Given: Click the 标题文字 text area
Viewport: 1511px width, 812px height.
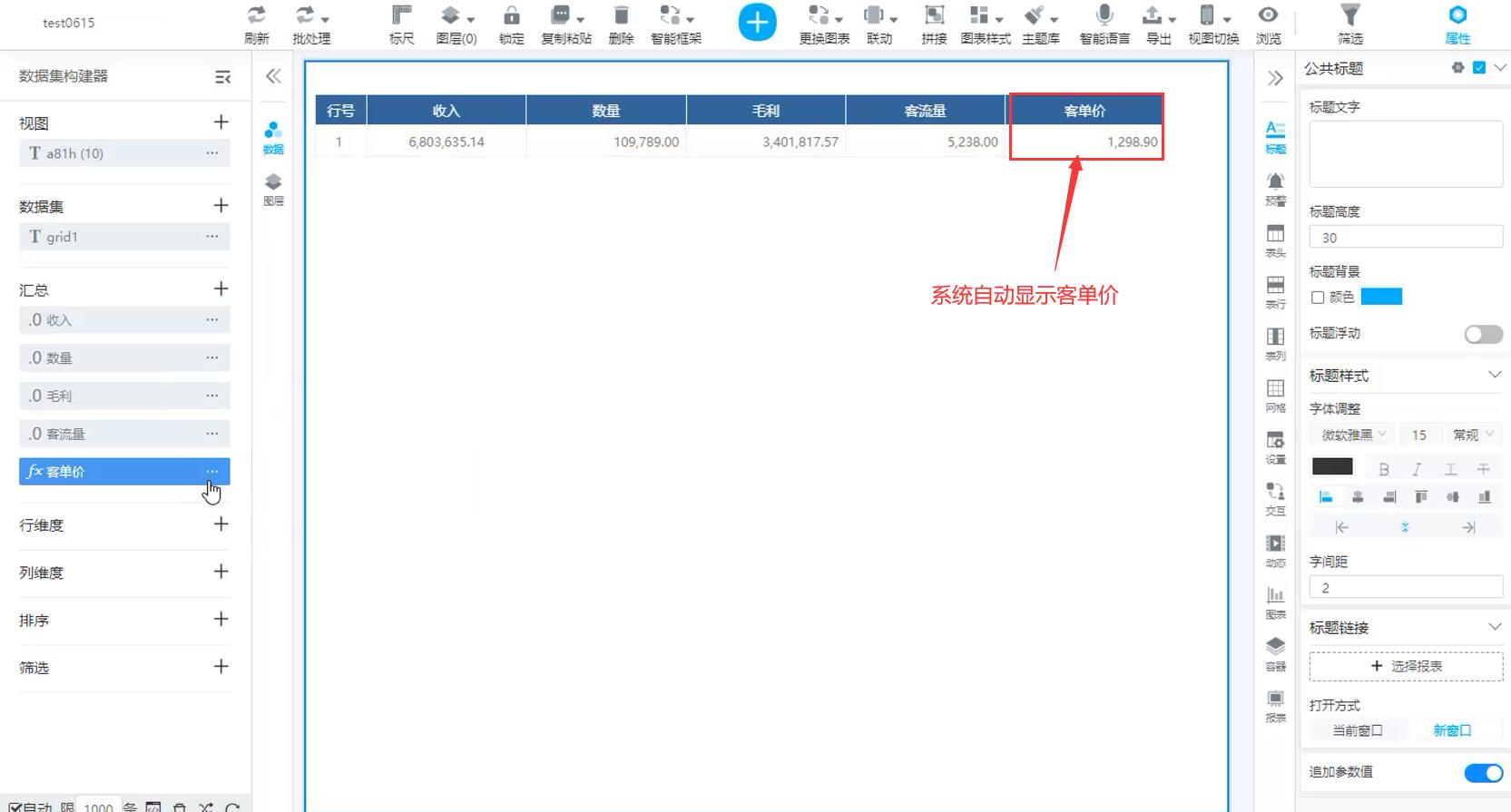Looking at the screenshot, I should pos(1406,154).
